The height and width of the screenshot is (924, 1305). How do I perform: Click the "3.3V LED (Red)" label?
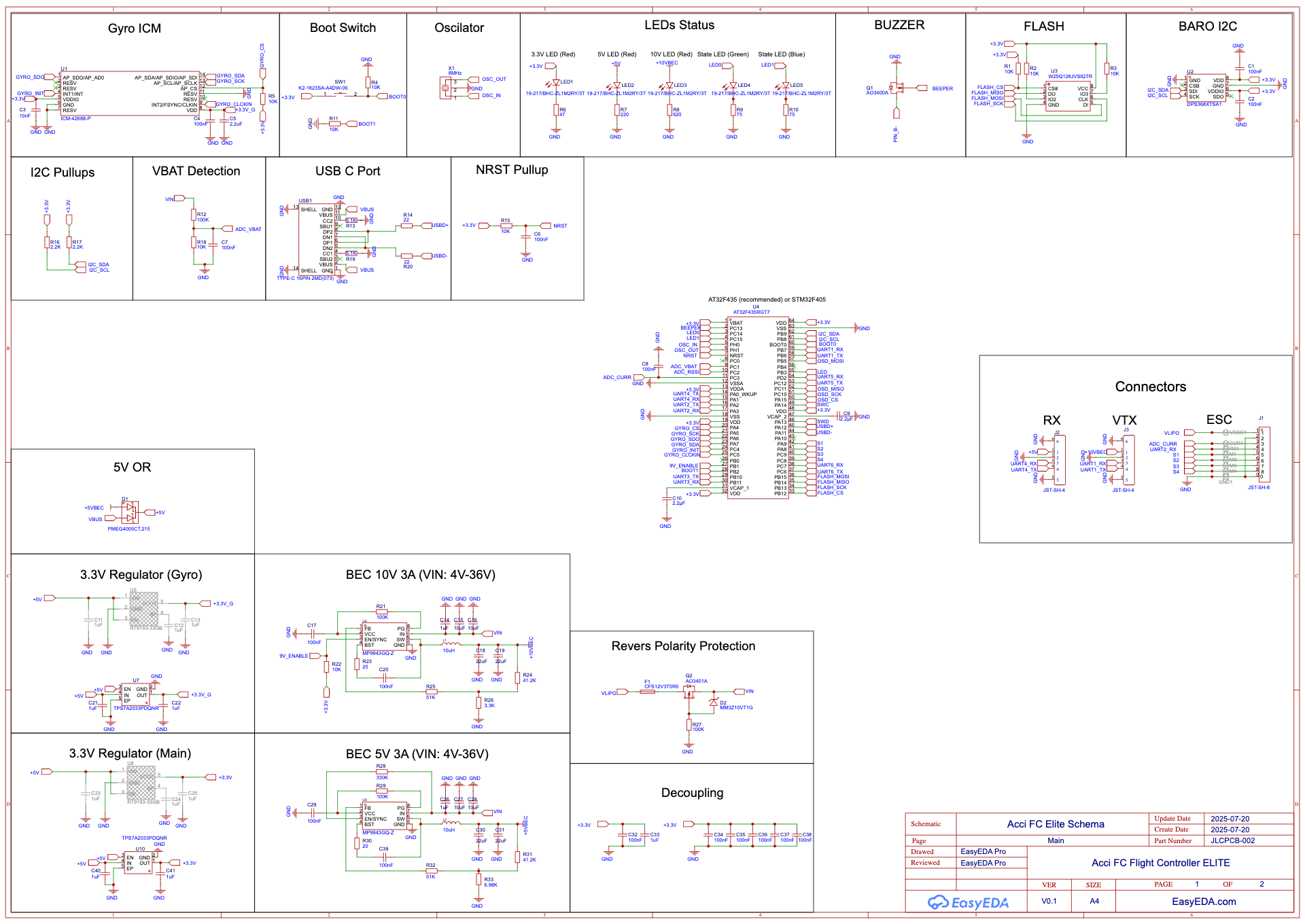pos(553,54)
